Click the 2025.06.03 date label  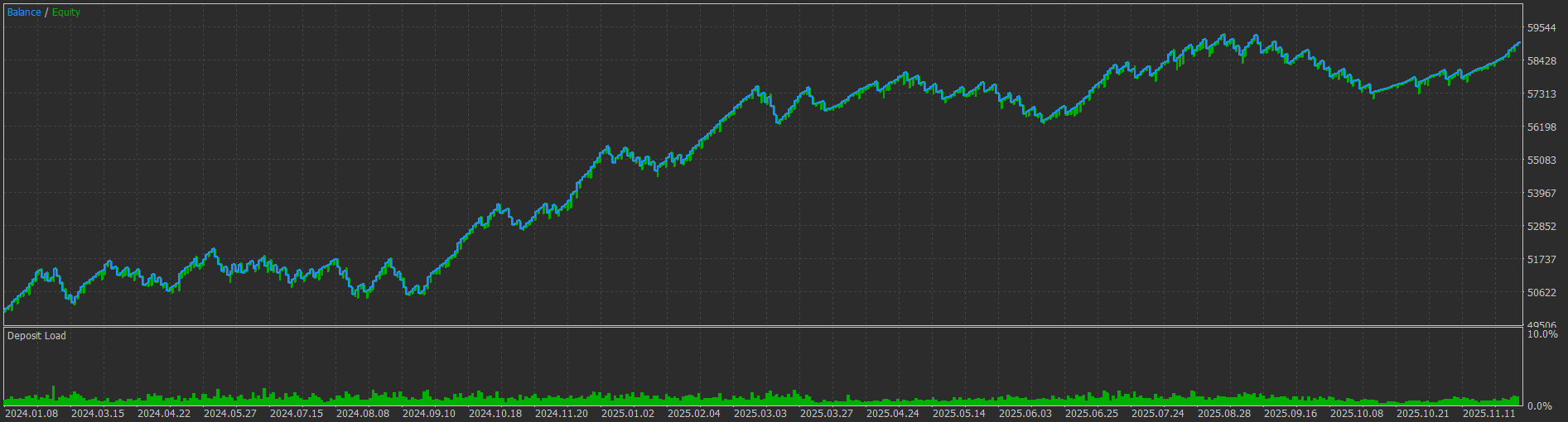pyautogui.click(x=1025, y=414)
